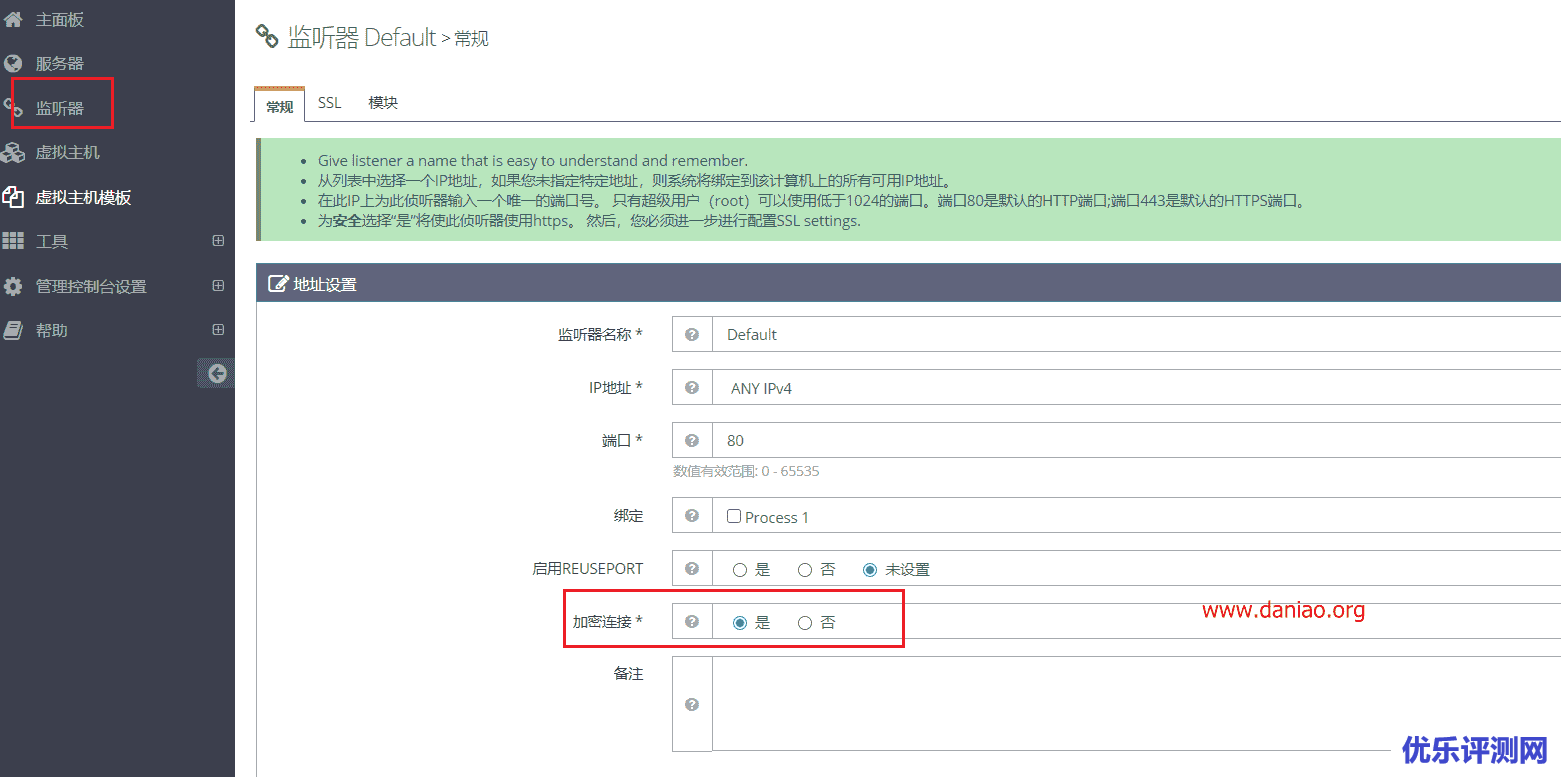
Task: Click the 帮助 book icon
Action: pyautogui.click(x=13, y=330)
